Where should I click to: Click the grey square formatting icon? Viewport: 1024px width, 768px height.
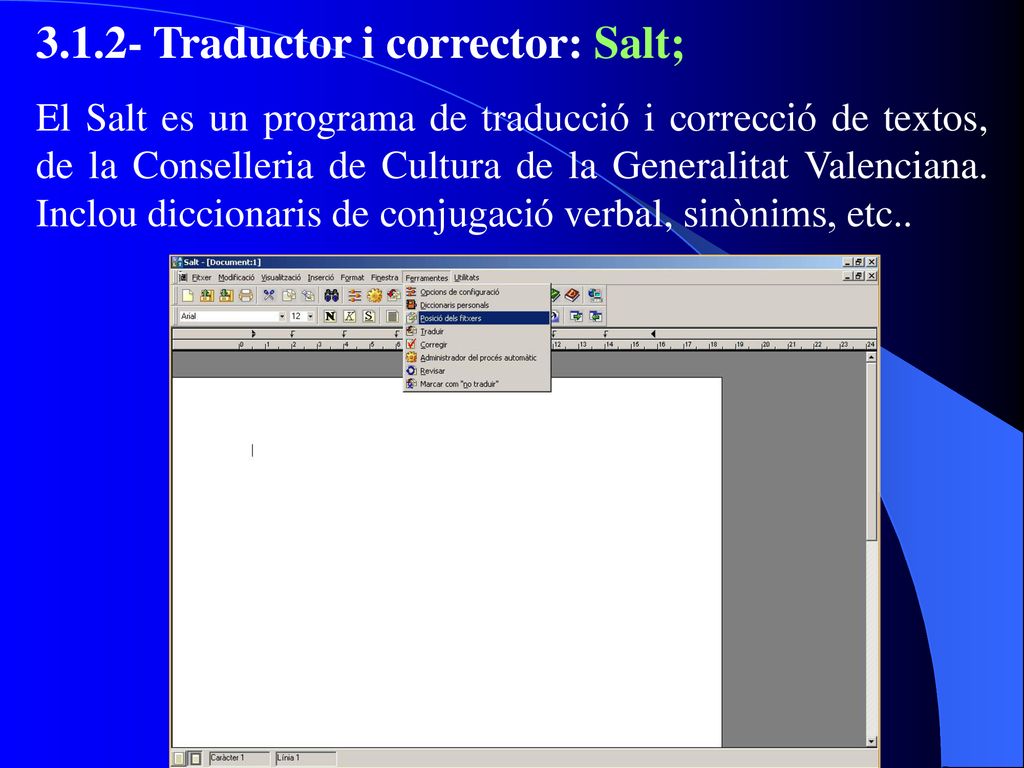tap(392, 316)
